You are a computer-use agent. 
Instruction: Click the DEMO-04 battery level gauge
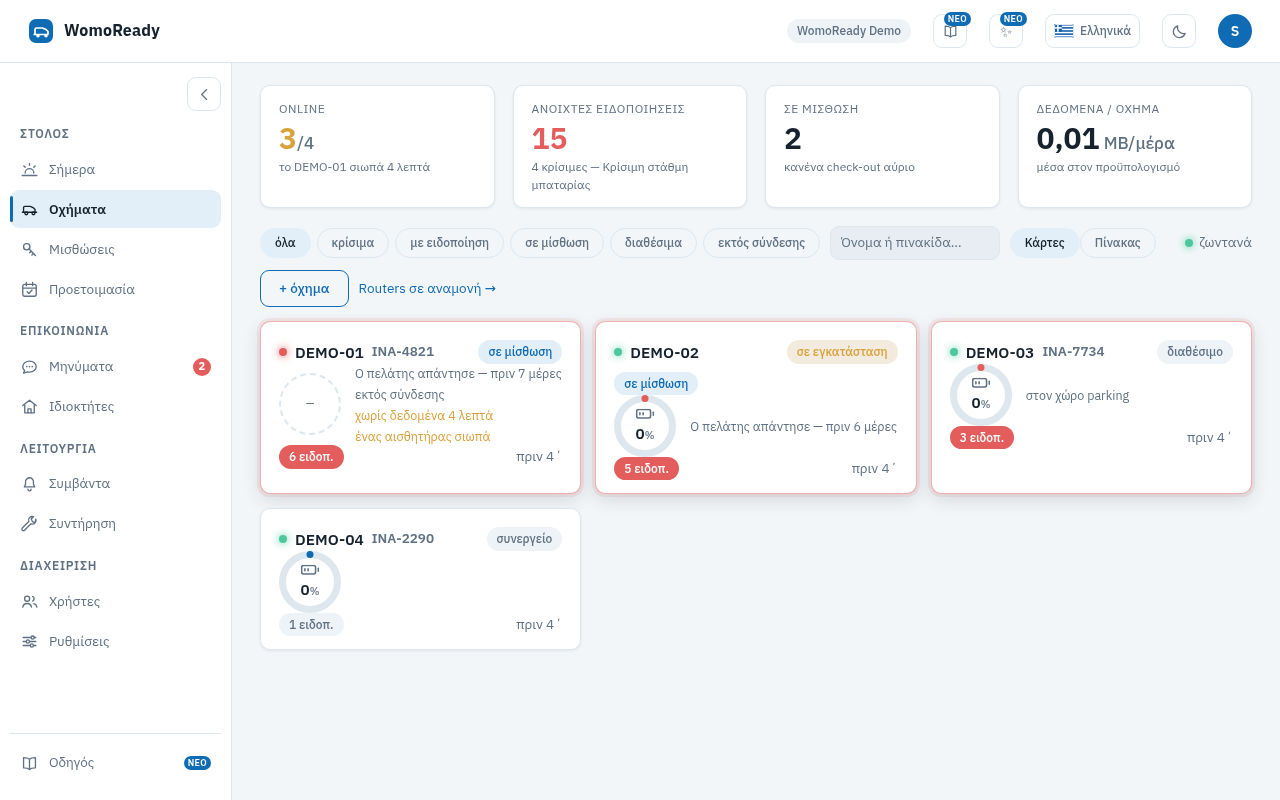(310, 582)
